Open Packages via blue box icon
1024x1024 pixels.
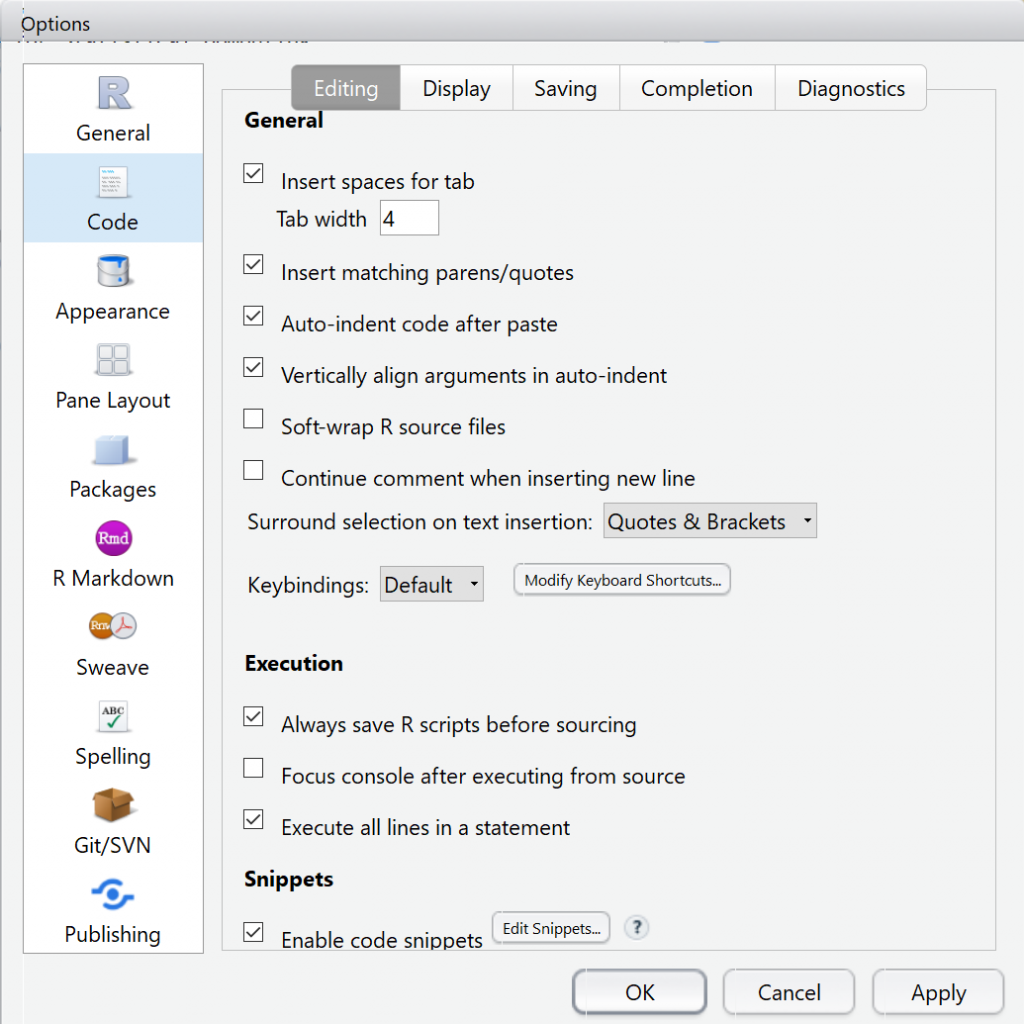point(113,449)
